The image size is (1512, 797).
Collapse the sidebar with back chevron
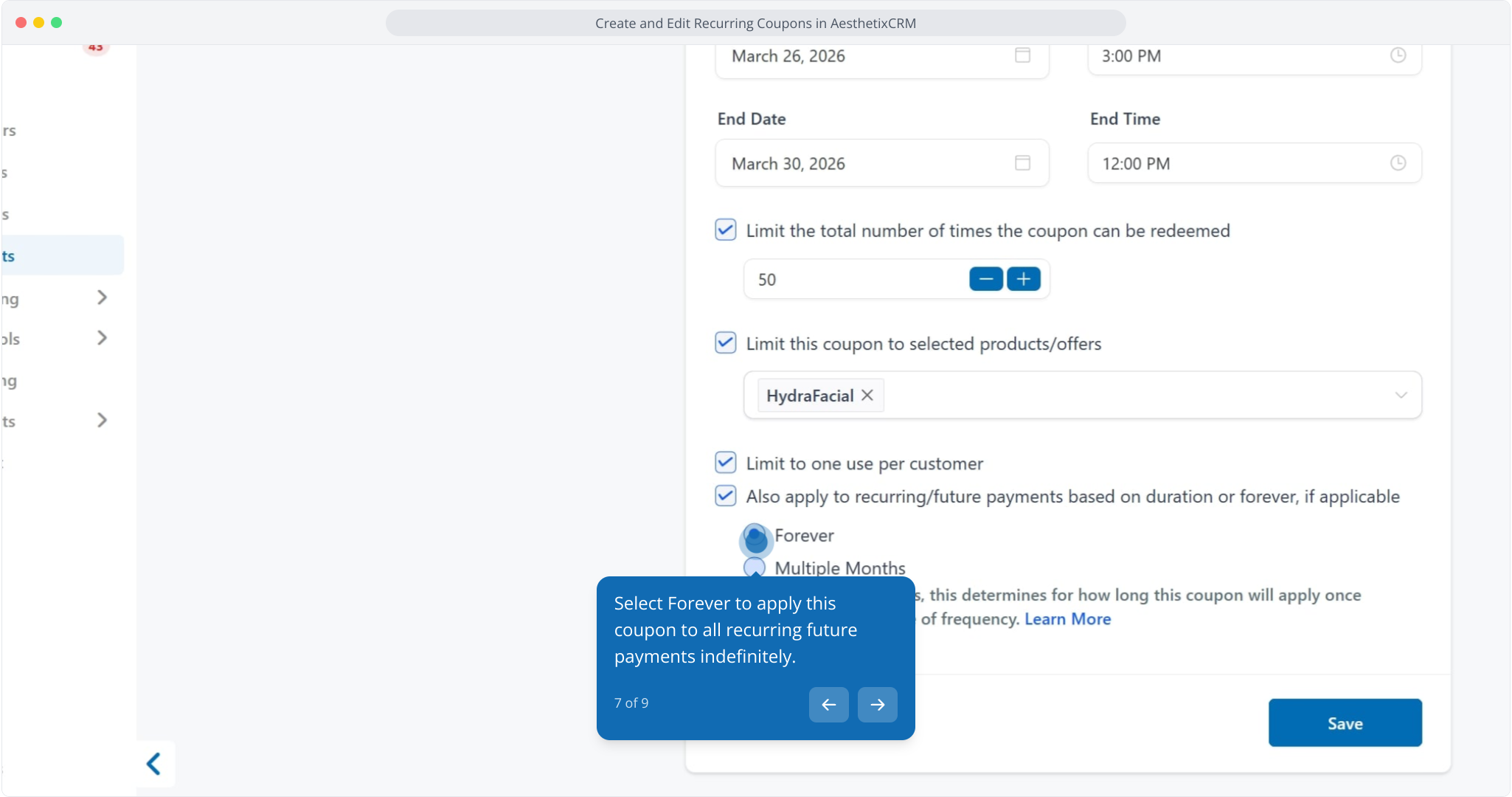coord(154,764)
